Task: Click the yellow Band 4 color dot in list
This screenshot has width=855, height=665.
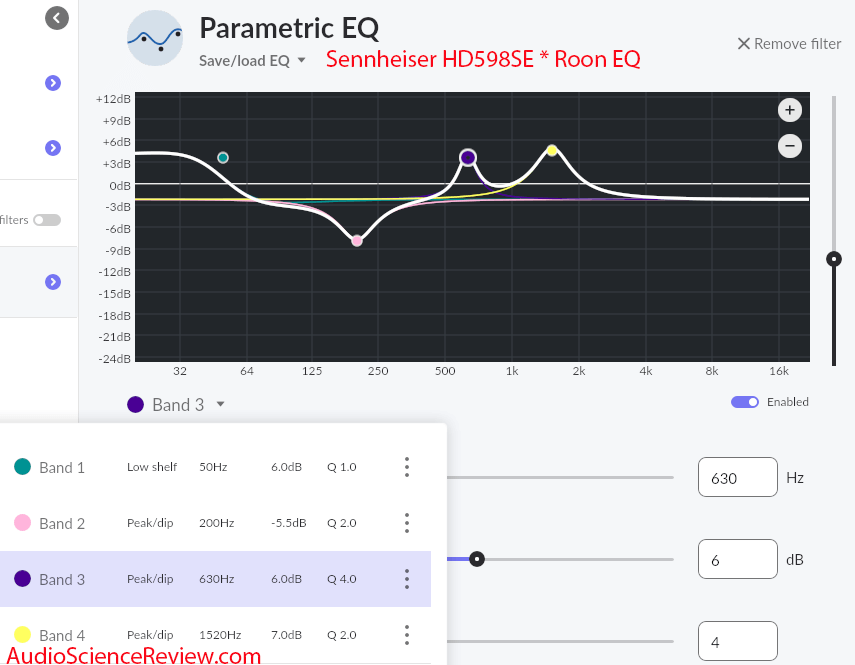Action: pyautogui.click(x=22, y=634)
